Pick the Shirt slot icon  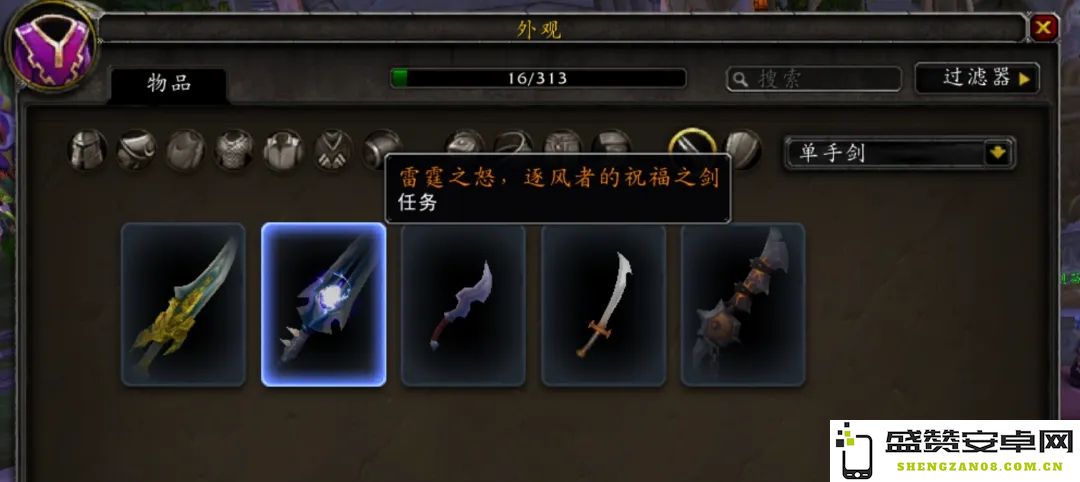[284, 149]
